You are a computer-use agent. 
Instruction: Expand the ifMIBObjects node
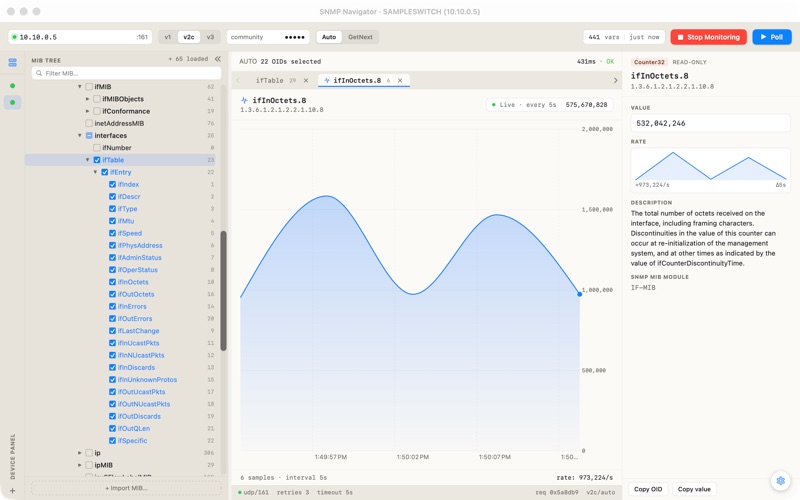[x=87, y=99]
